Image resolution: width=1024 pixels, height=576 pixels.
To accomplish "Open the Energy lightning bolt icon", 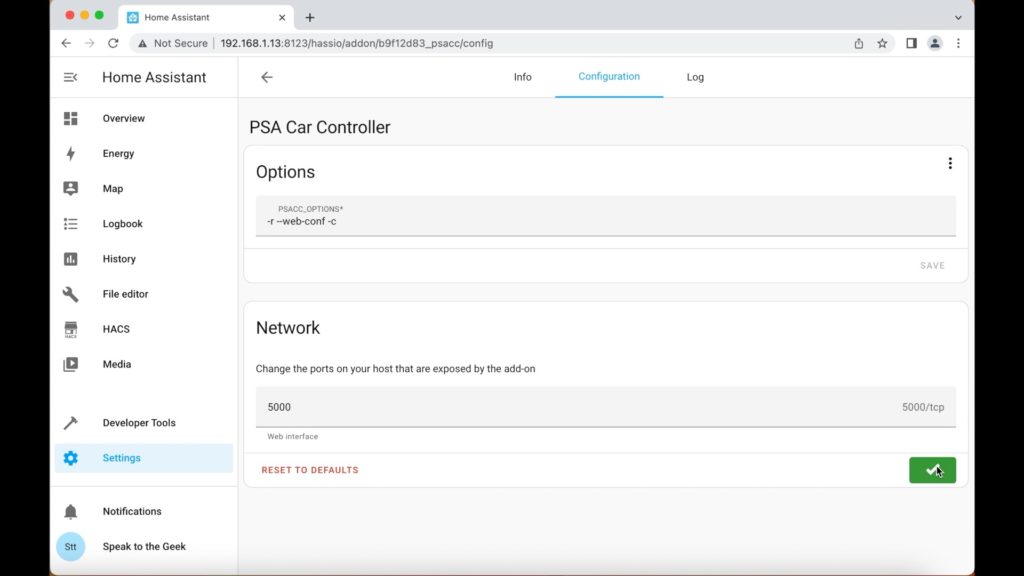I will [x=71, y=153].
